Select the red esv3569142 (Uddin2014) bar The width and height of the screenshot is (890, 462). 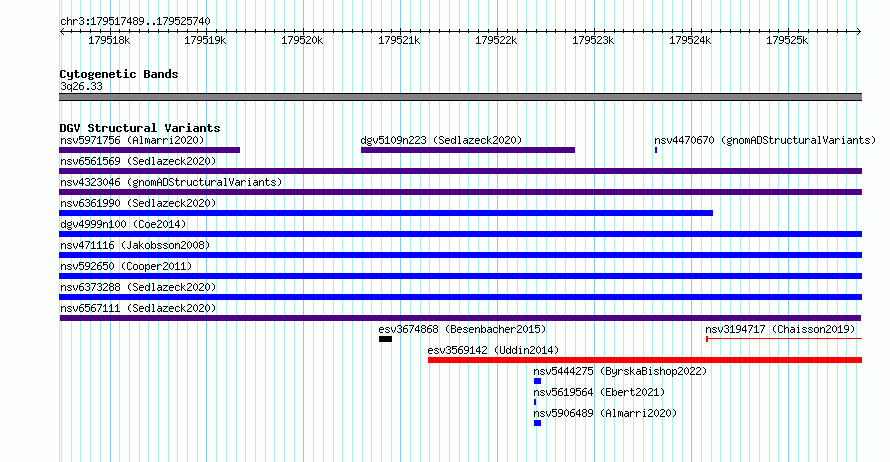point(645,360)
